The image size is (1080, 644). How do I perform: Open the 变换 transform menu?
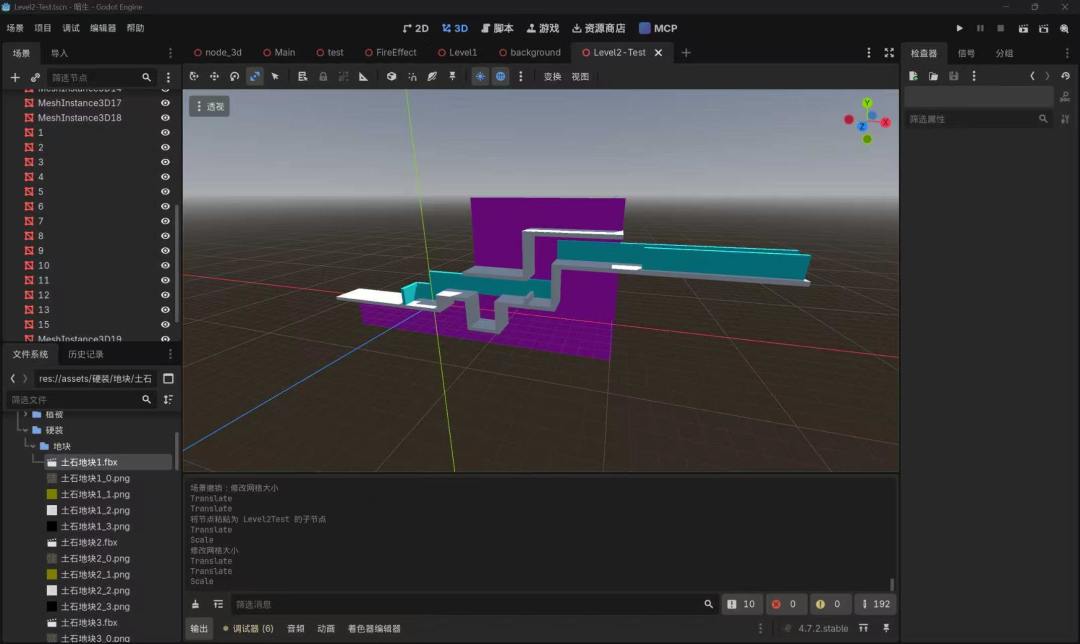[x=552, y=76]
